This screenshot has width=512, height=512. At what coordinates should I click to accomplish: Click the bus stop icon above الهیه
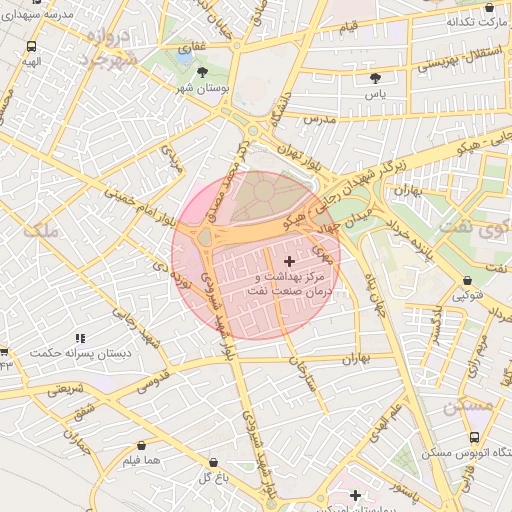[31, 46]
